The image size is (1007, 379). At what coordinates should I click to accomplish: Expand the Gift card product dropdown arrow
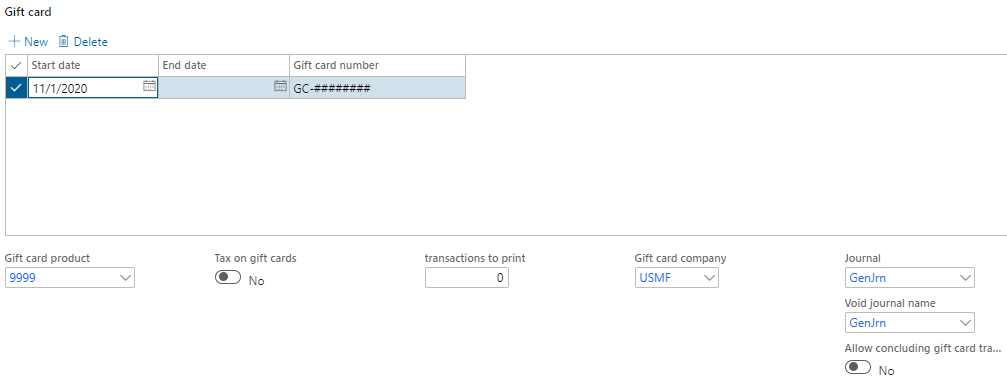[x=125, y=278]
